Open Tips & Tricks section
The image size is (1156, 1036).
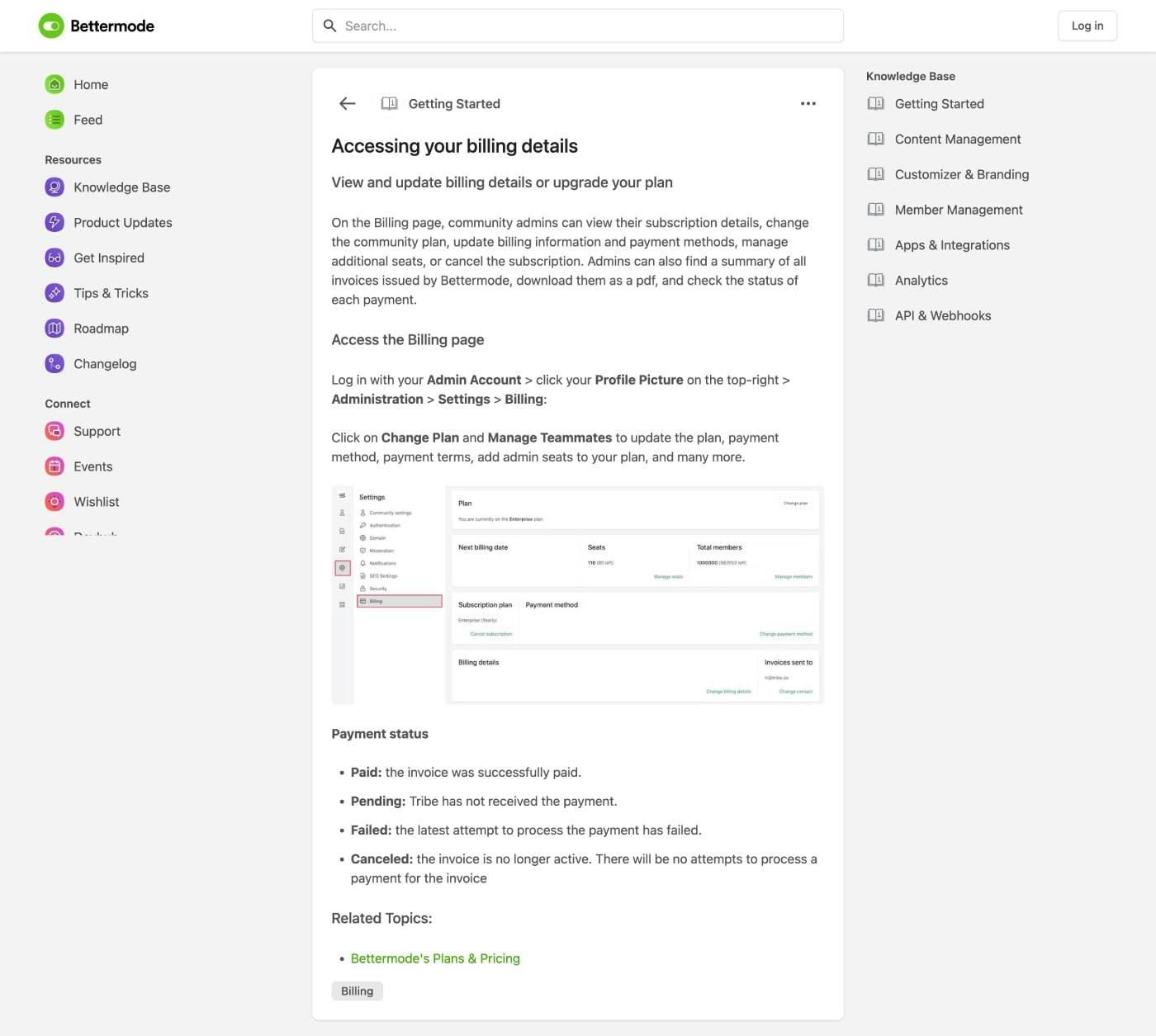111,293
